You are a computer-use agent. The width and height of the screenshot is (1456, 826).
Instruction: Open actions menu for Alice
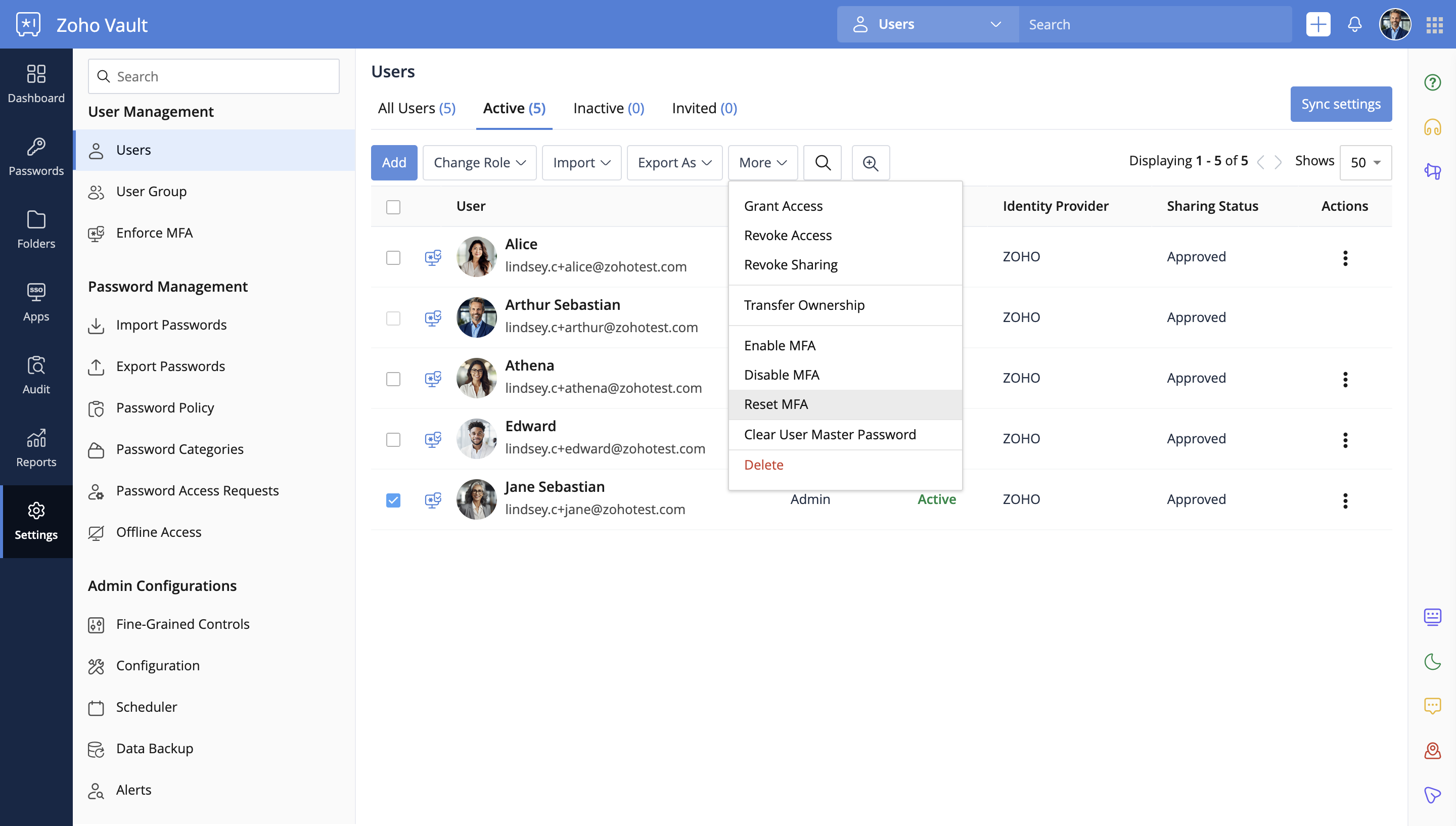1345,258
